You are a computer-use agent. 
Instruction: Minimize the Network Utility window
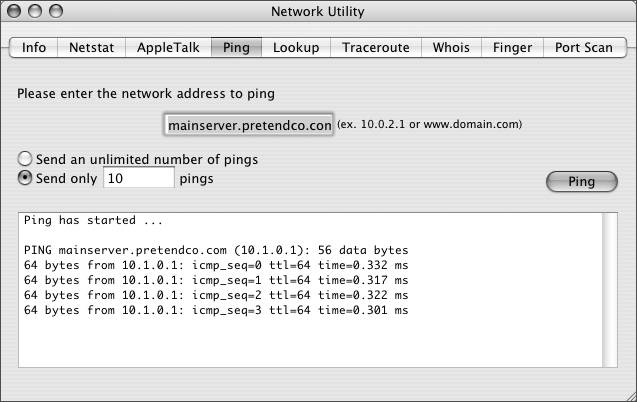coord(35,11)
